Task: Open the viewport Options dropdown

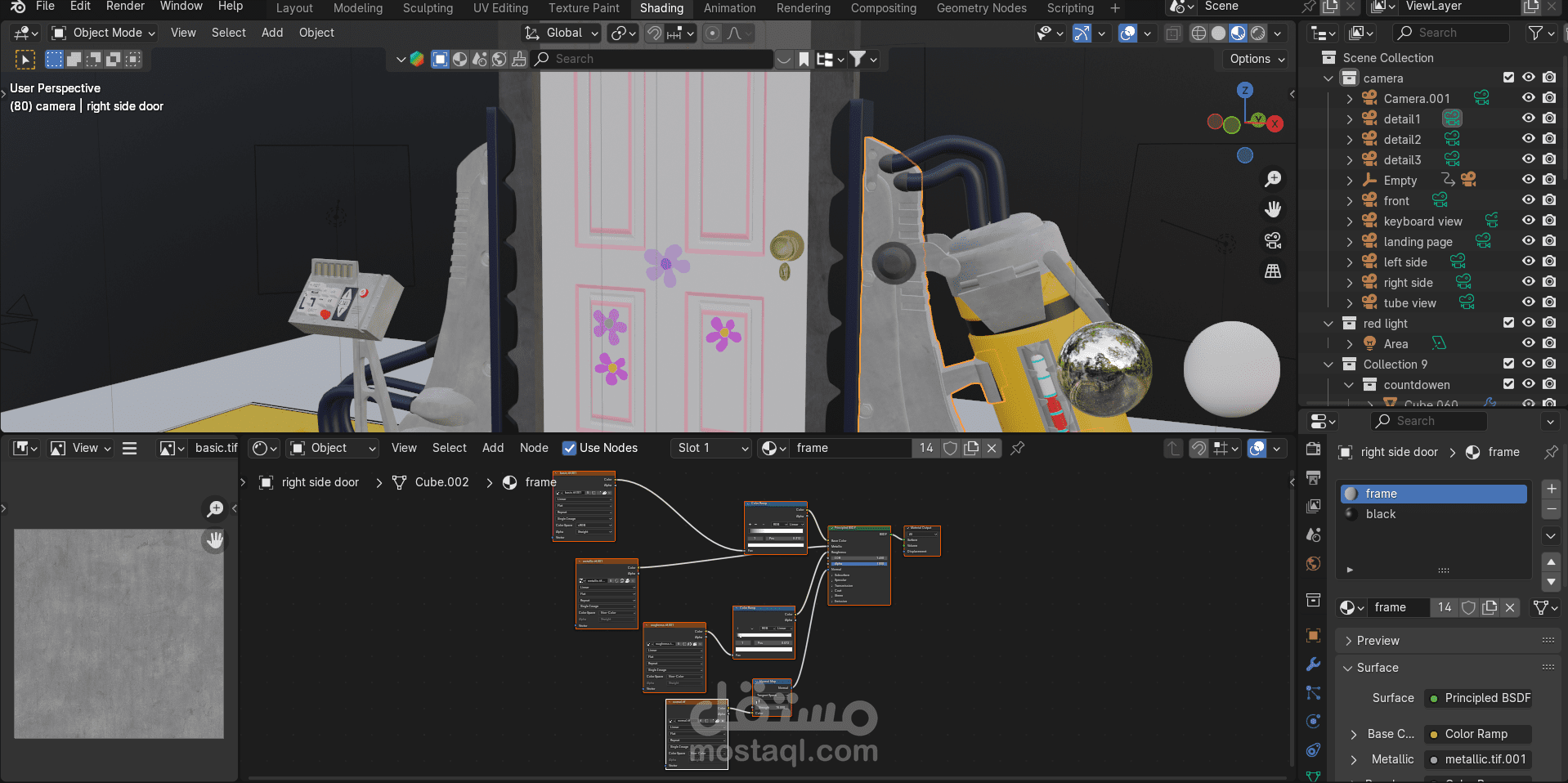Action: [x=1257, y=59]
